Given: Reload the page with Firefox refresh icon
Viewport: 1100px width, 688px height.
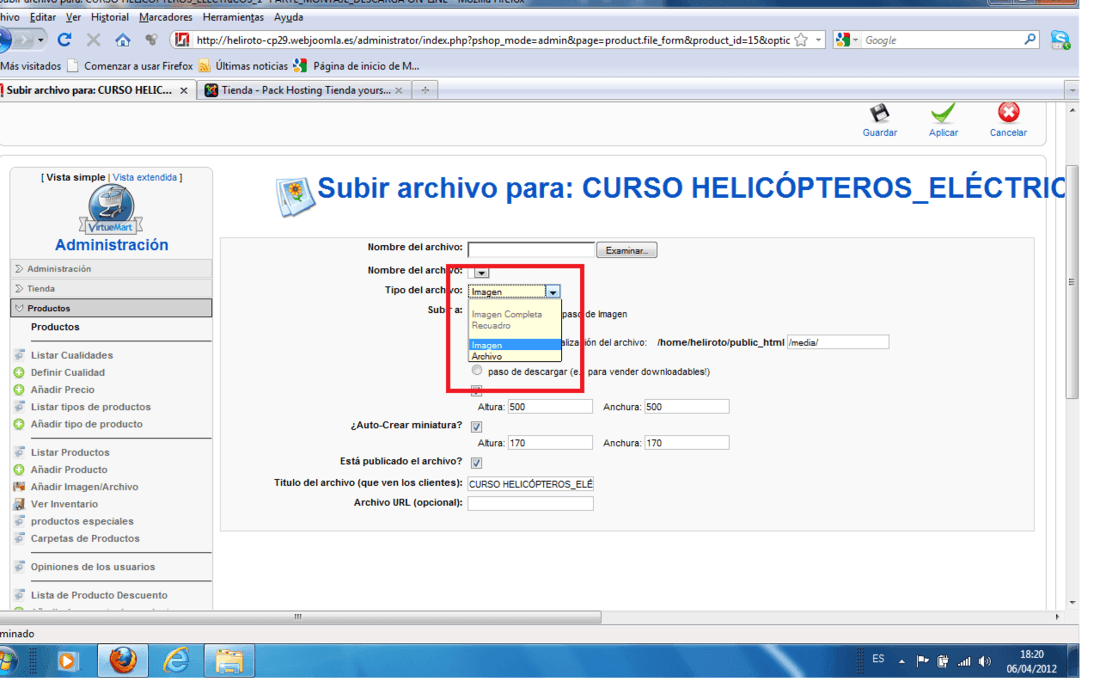Looking at the screenshot, I should pyautogui.click(x=64, y=40).
